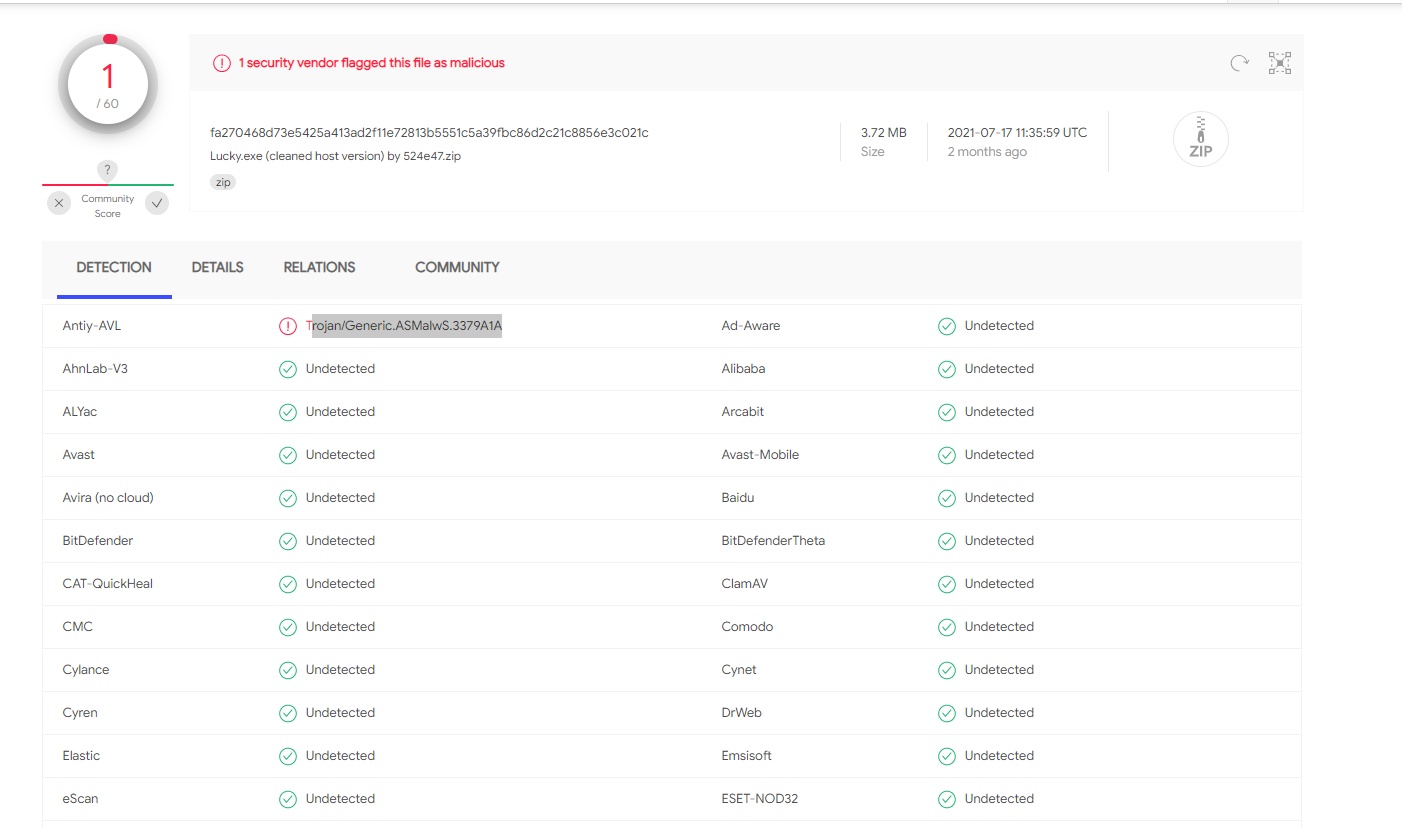Click the CMC vendor name
The width and height of the screenshot is (1402, 828).
[x=77, y=627]
